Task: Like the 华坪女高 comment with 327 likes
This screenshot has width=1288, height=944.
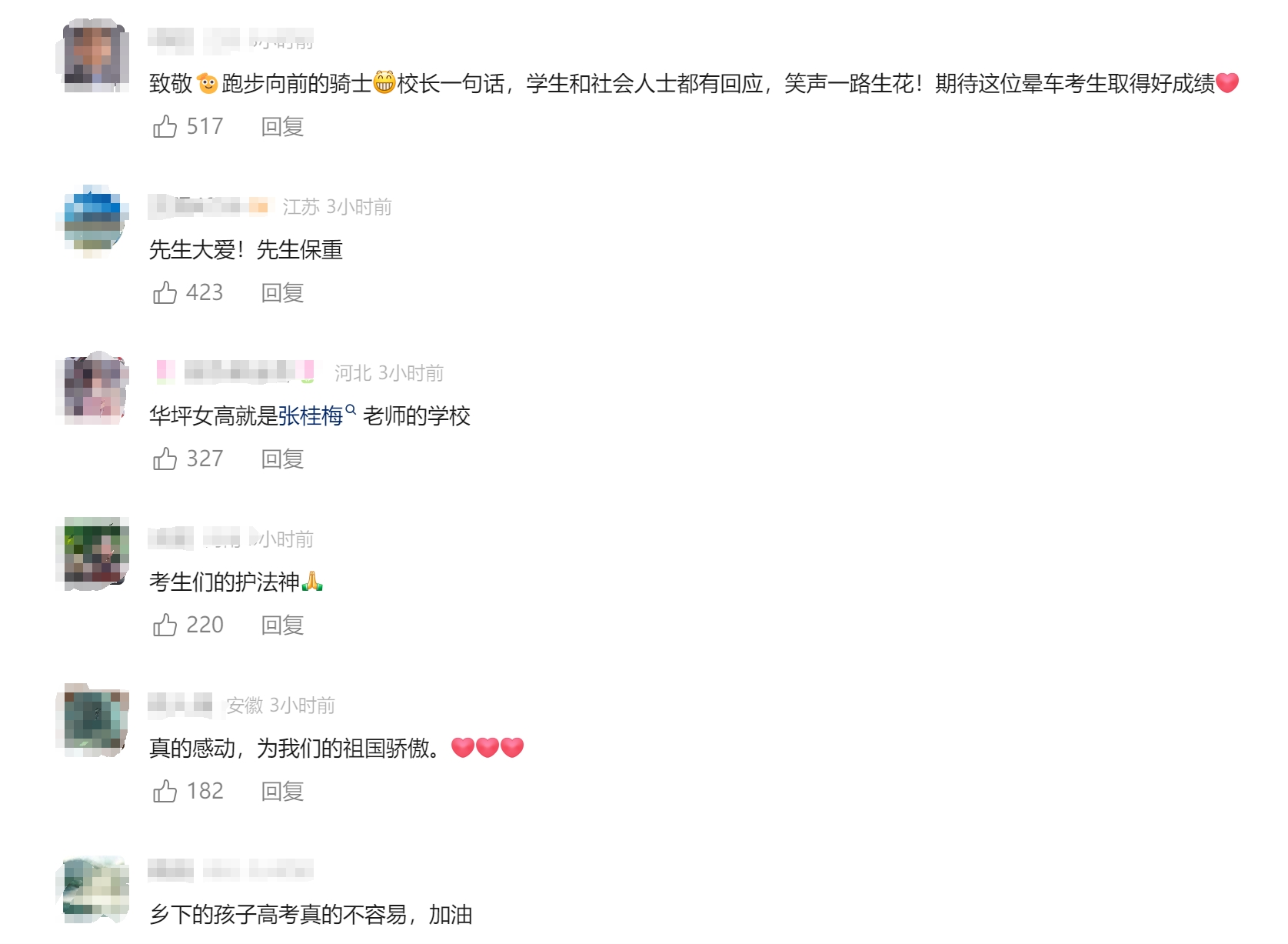Action: coord(165,459)
